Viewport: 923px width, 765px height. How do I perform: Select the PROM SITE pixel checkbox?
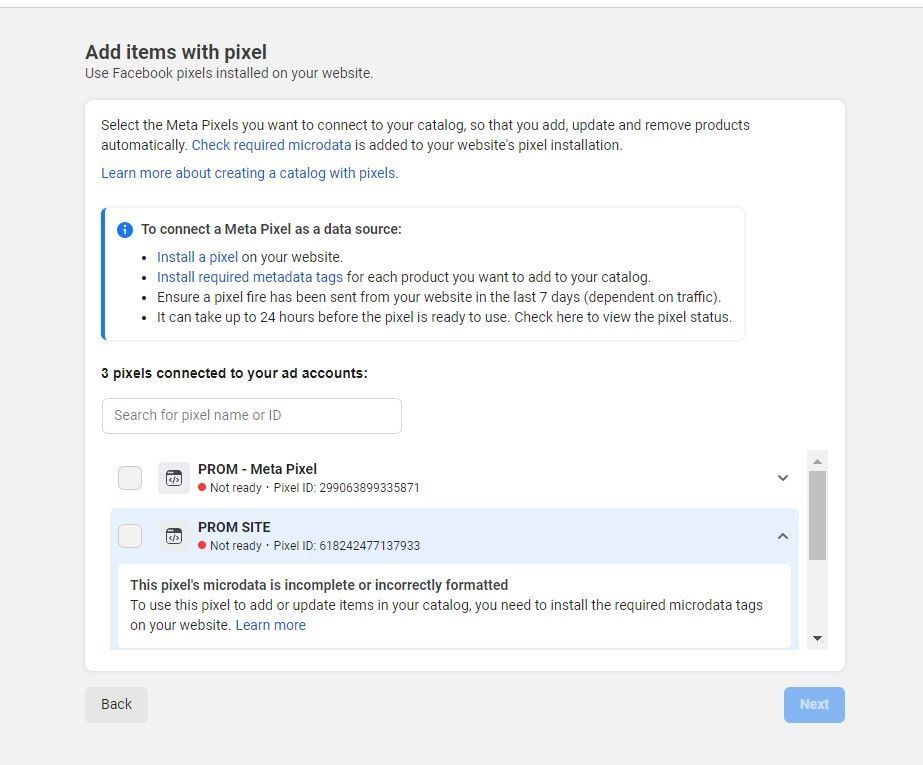(x=130, y=536)
